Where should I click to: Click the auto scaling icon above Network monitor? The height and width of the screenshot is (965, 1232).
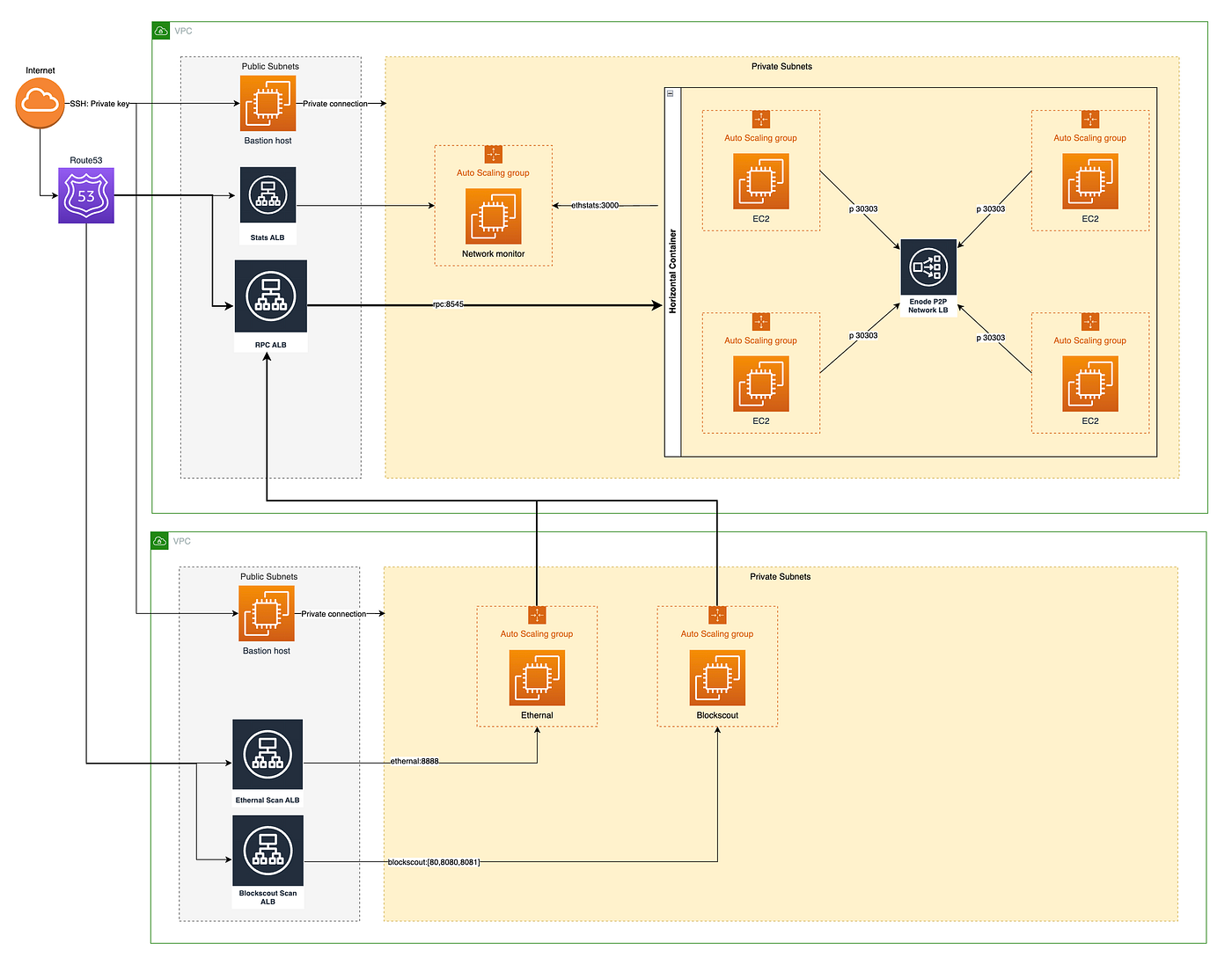point(494,155)
